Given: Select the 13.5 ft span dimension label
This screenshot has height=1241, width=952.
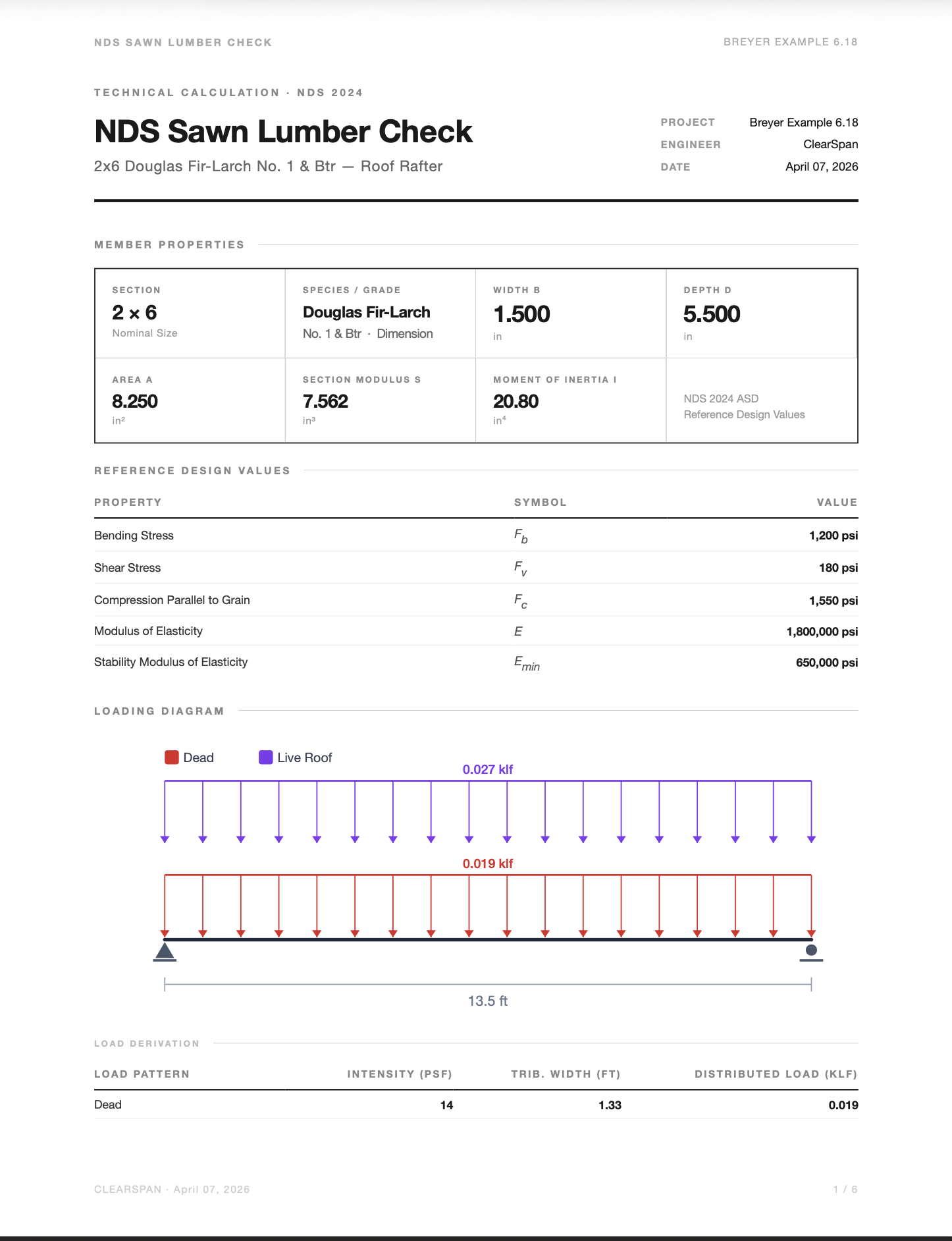Looking at the screenshot, I should coord(487,1001).
